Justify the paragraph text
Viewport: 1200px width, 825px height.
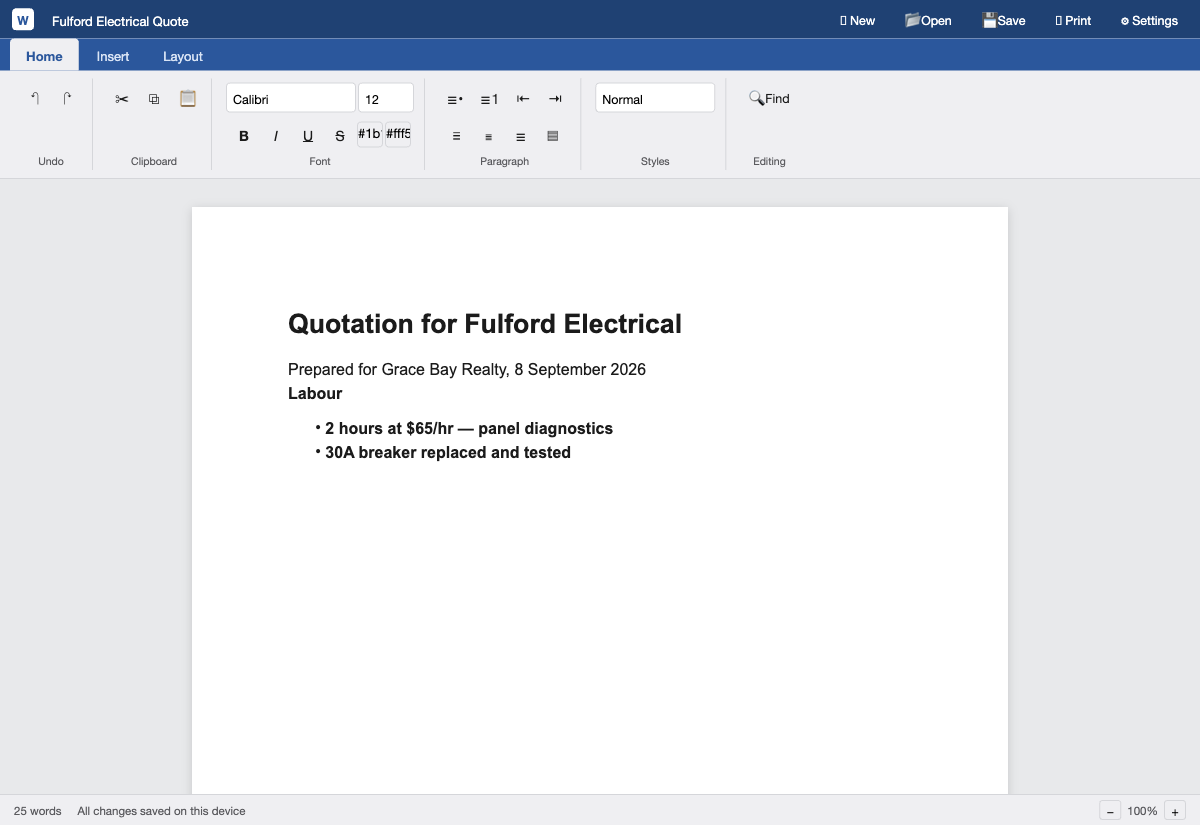[x=553, y=135]
